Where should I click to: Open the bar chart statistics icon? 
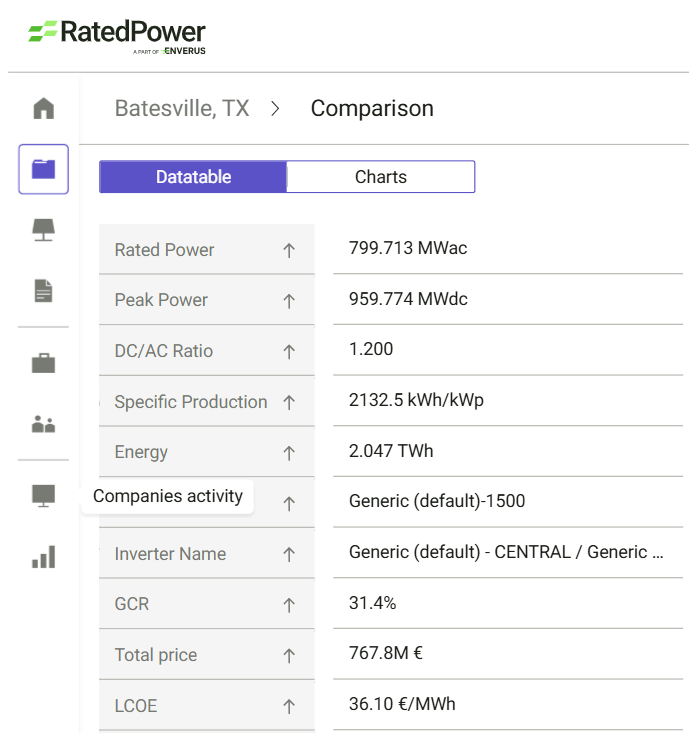click(x=43, y=557)
